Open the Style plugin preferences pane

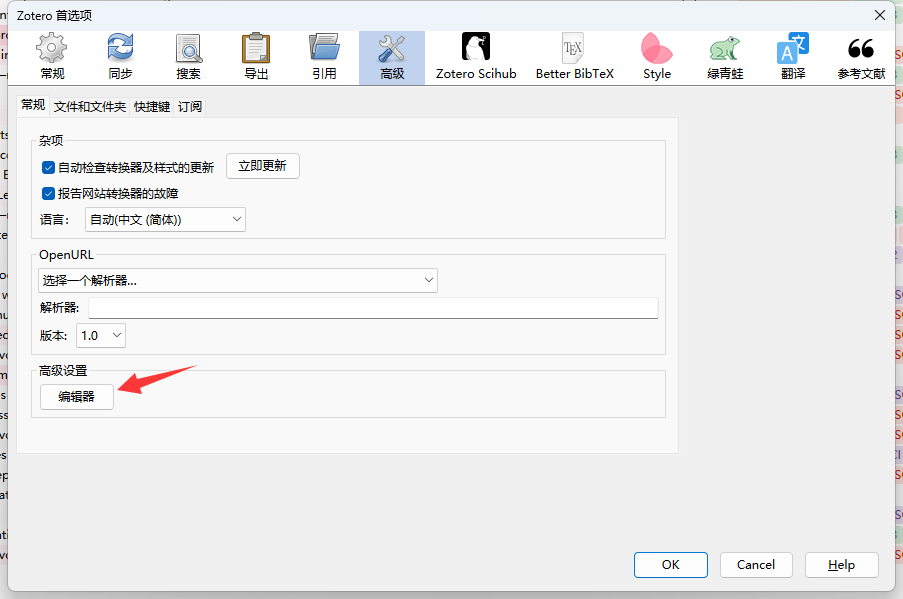[657, 58]
